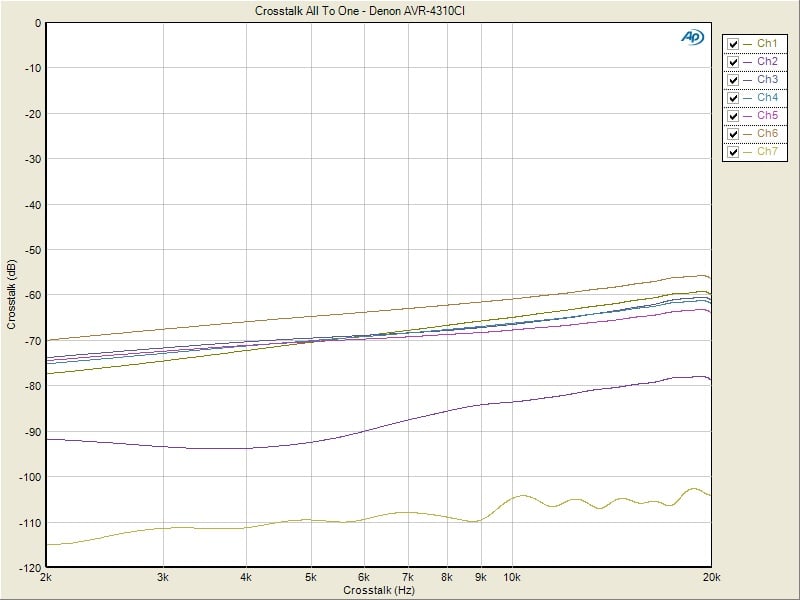Image resolution: width=800 pixels, height=600 pixels.
Task: Click the -60 tick on the y-axis
Action: [34, 295]
